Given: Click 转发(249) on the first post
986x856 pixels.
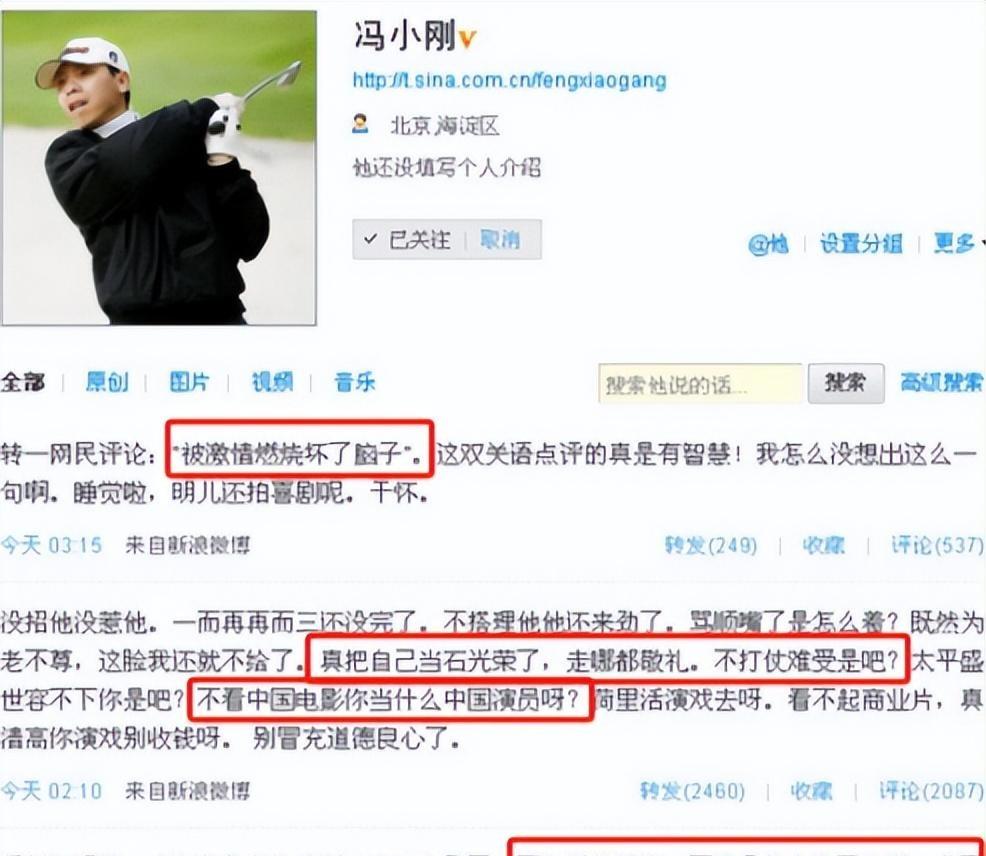Looking at the screenshot, I should 711,545.
